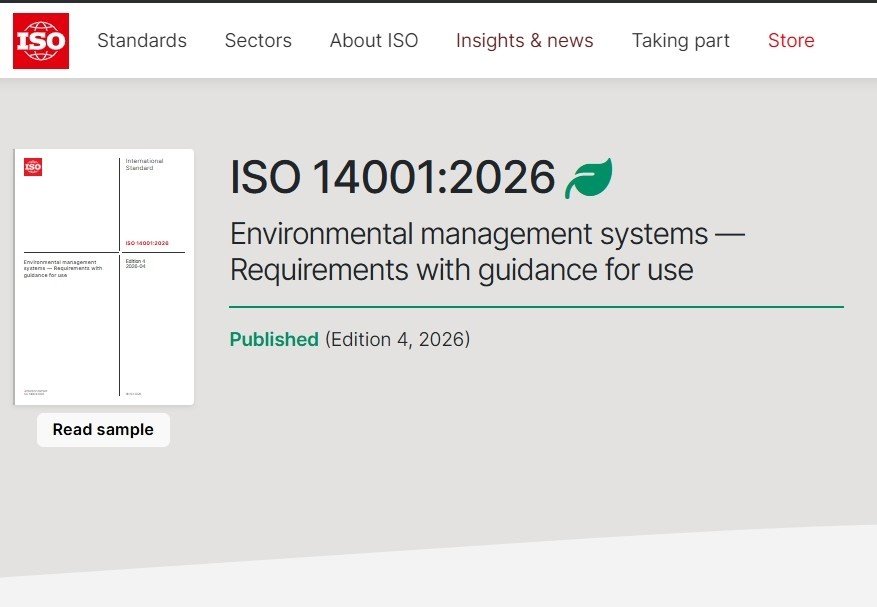
Task: Open the About ISO menu
Action: (x=374, y=40)
